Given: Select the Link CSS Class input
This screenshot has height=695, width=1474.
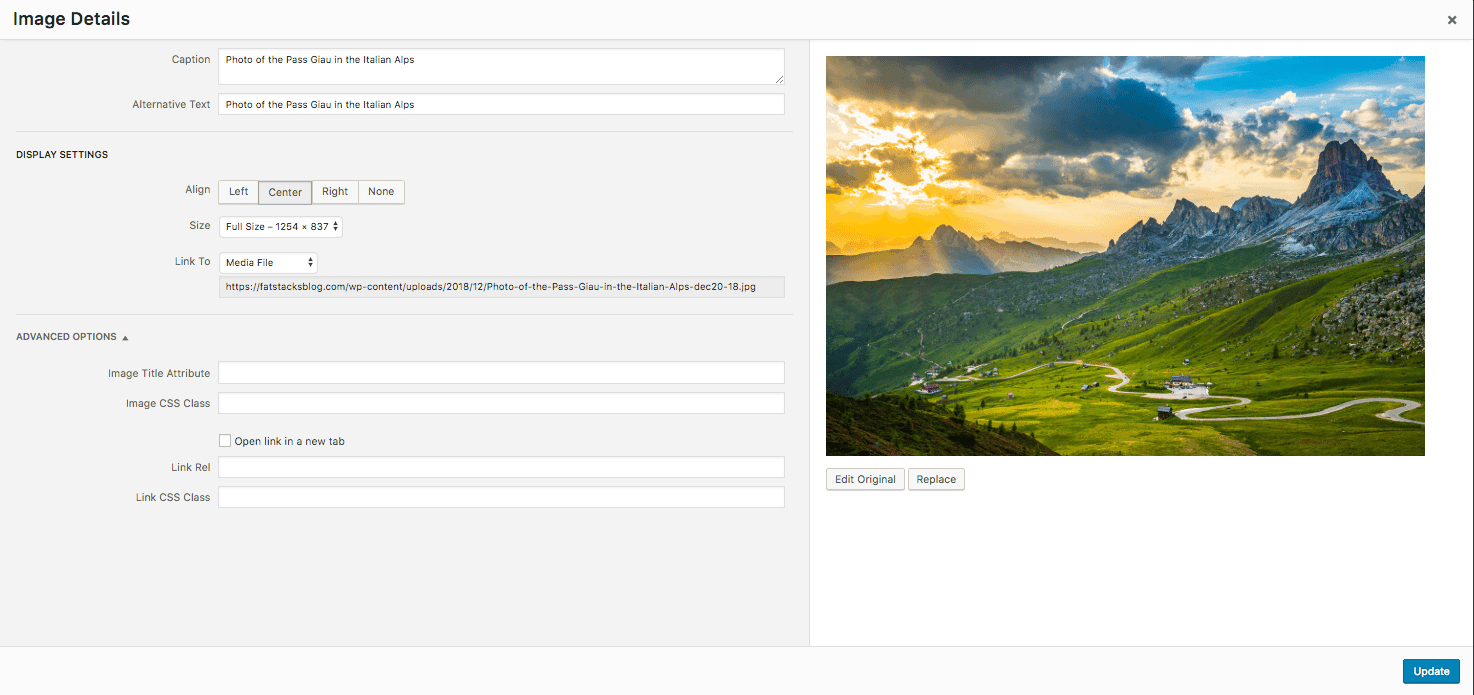Looking at the screenshot, I should coord(500,498).
